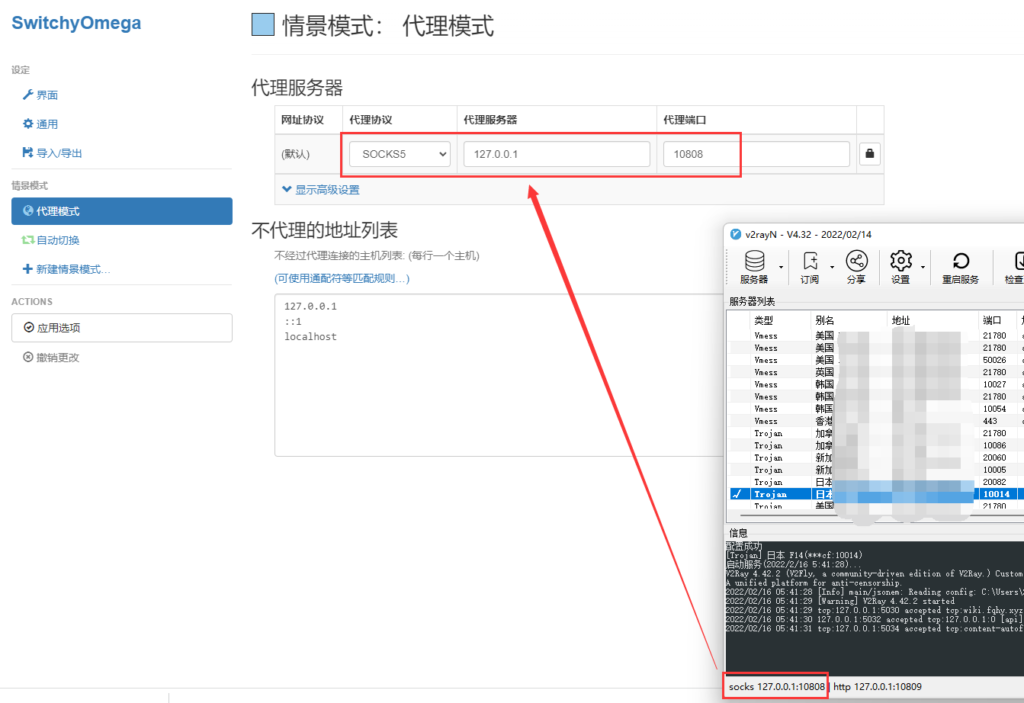Viewport: 1024px width, 703px height.
Task: Click the 应用选项 apply button
Action: pyautogui.click(x=121, y=328)
